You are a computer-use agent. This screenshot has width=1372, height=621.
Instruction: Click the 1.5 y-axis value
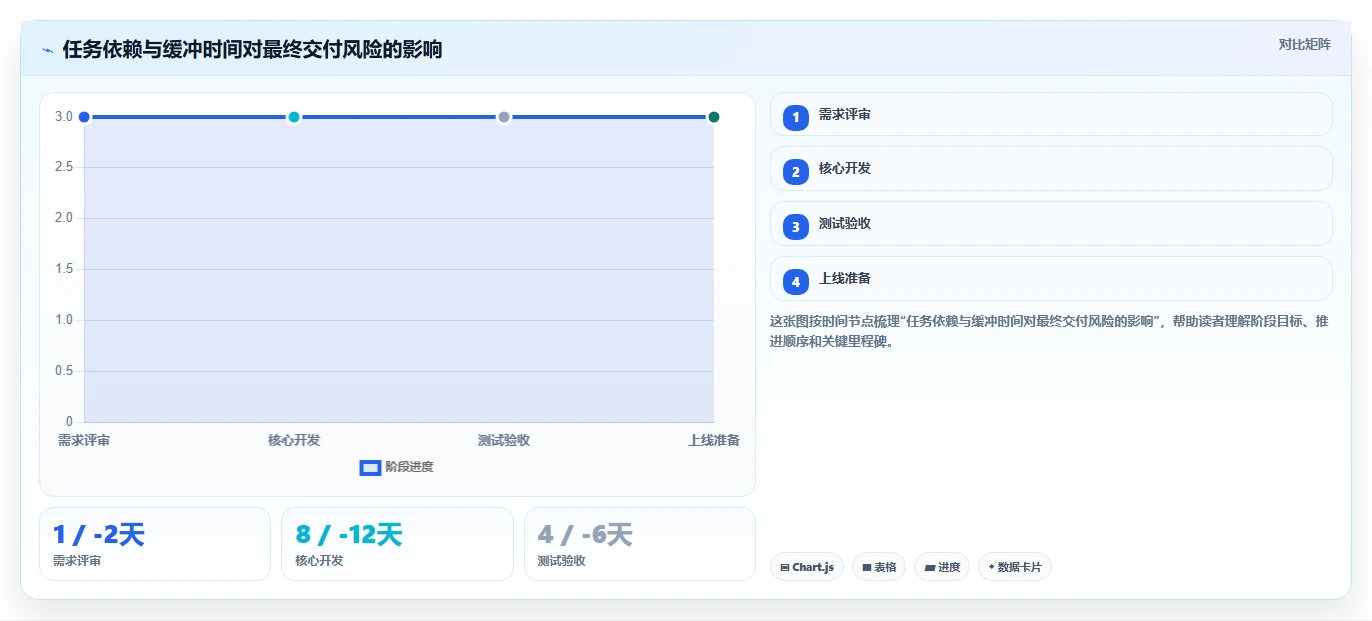(64, 269)
